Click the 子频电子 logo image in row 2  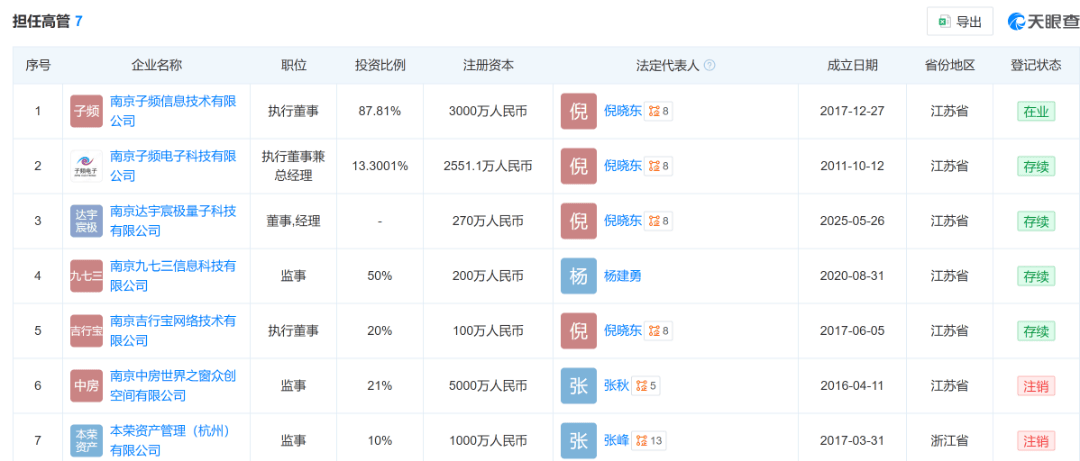tap(86, 166)
